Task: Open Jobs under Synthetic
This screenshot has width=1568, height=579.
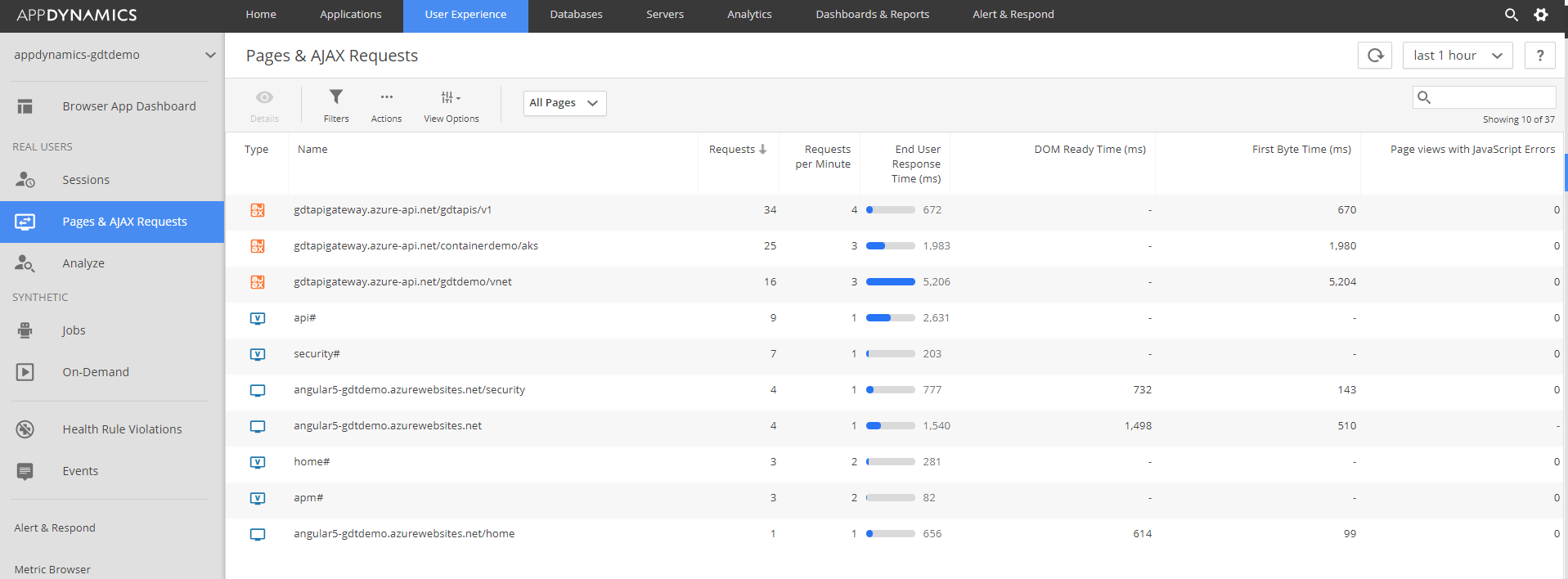Action: coord(74,330)
